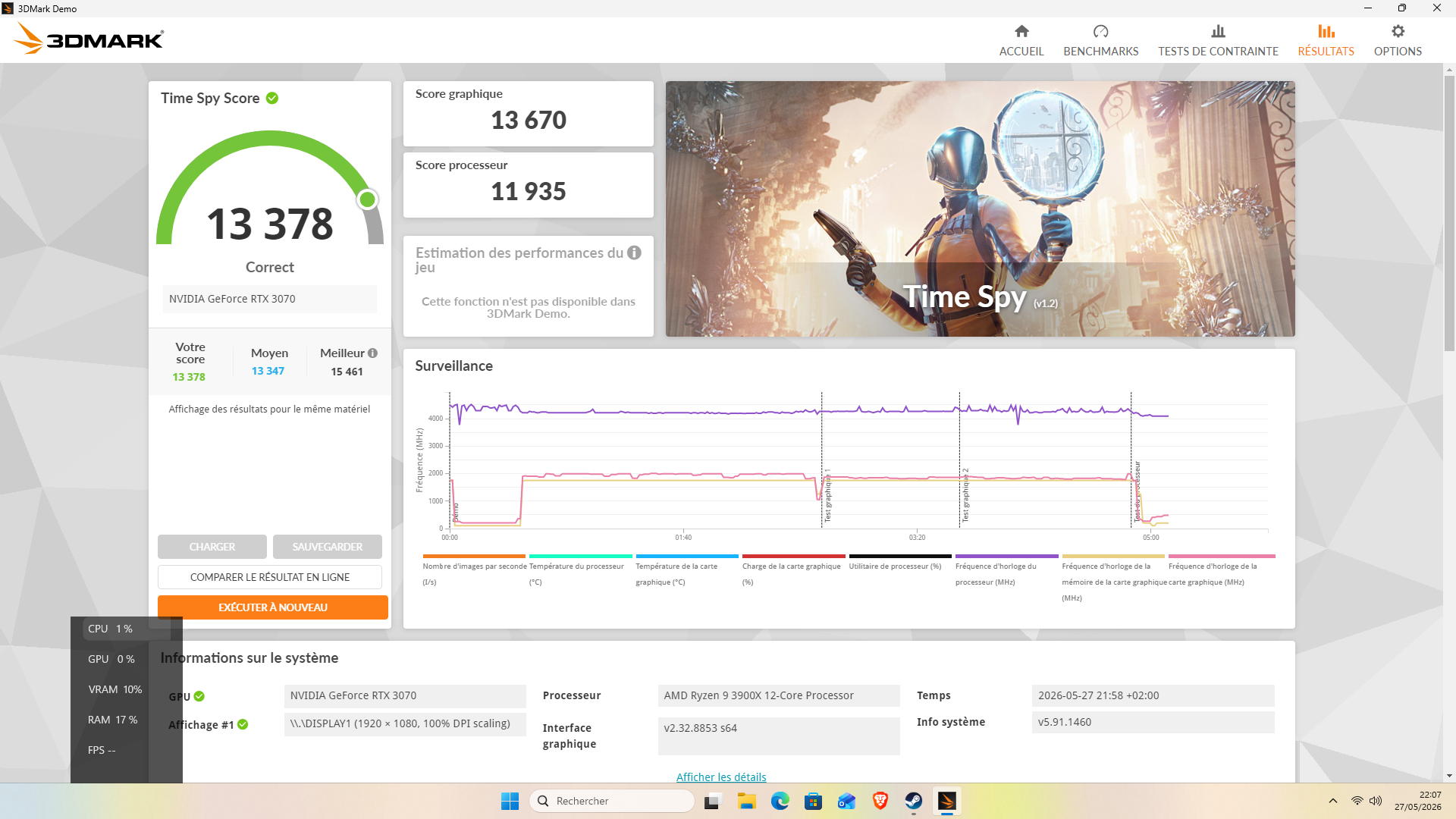Image resolution: width=1456 pixels, height=819 pixels.
Task: Click the Surveillance section heading
Action: (454, 366)
